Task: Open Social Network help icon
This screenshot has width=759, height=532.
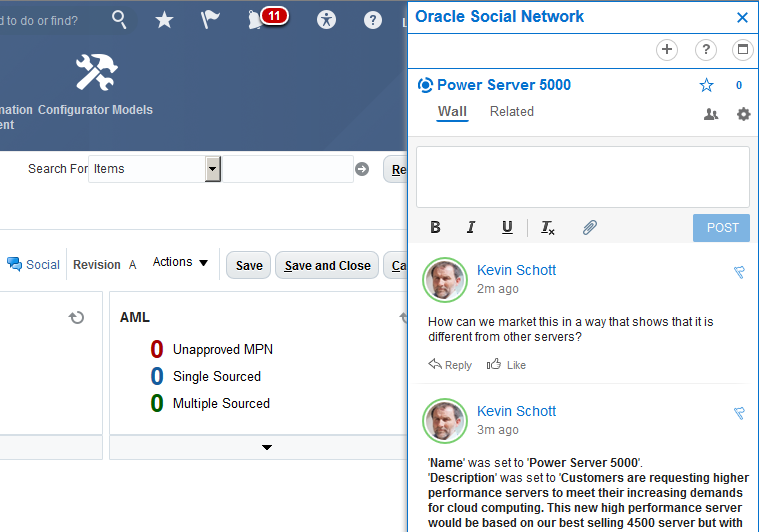Action: point(706,49)
